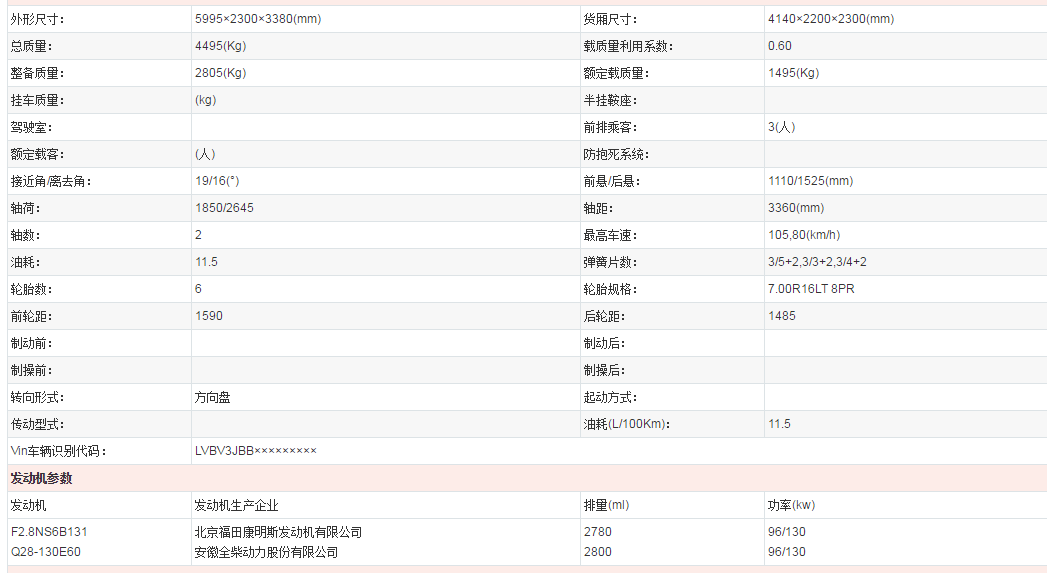Select the VIN code LVBV3JBB×××××××××
1047x573 pixels.
tap(255, 451)
